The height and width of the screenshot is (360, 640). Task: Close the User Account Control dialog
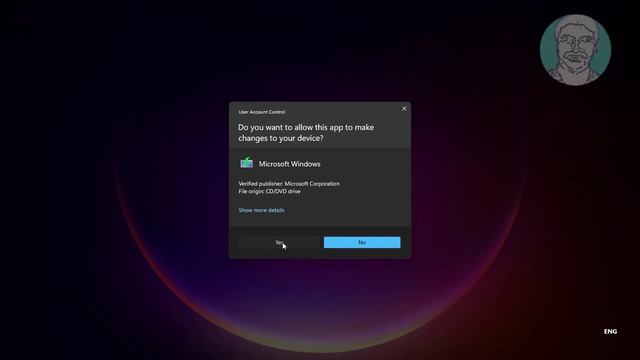[404, 109]
